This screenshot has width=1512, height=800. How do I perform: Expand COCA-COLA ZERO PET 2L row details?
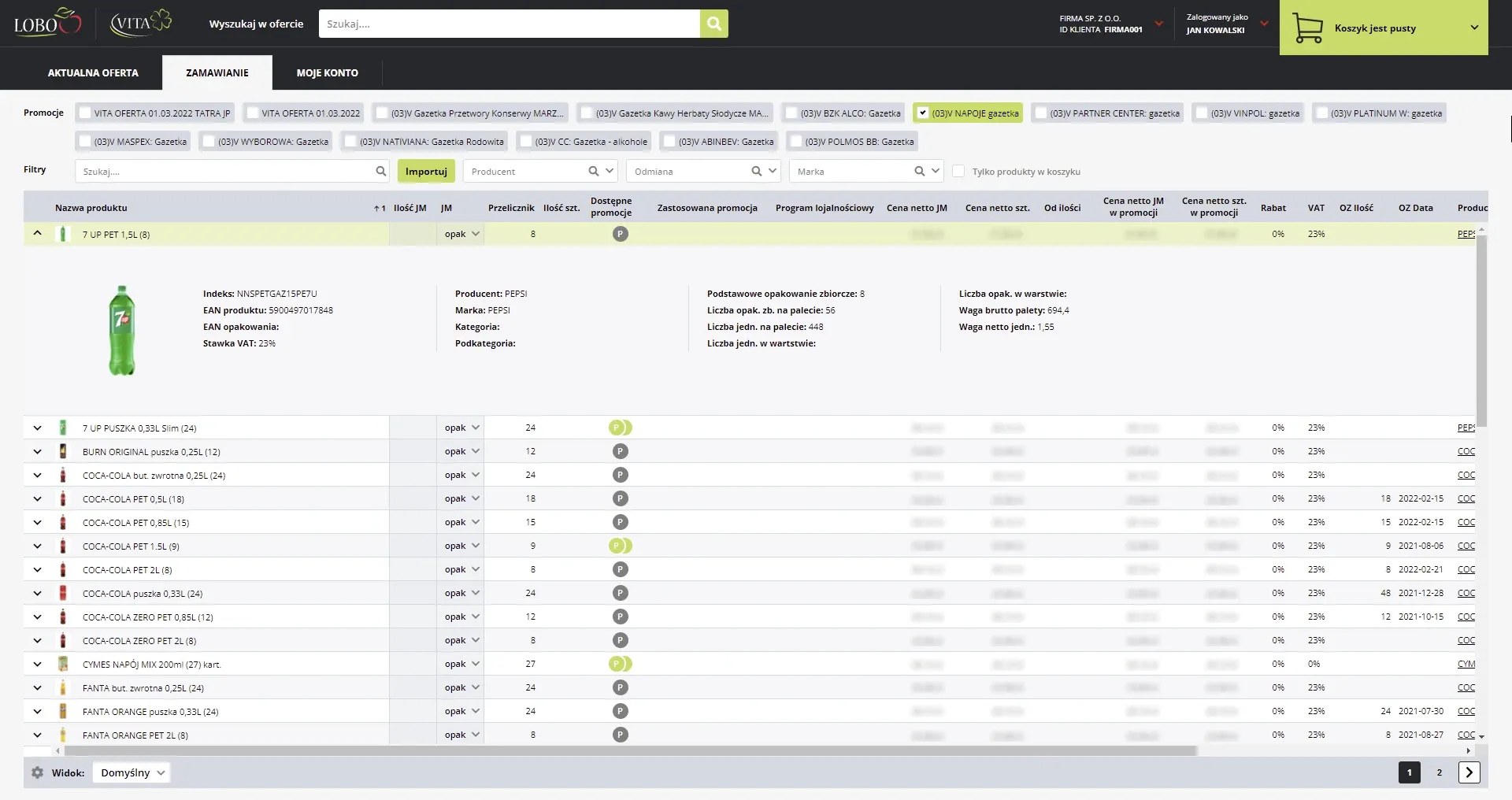37,640
